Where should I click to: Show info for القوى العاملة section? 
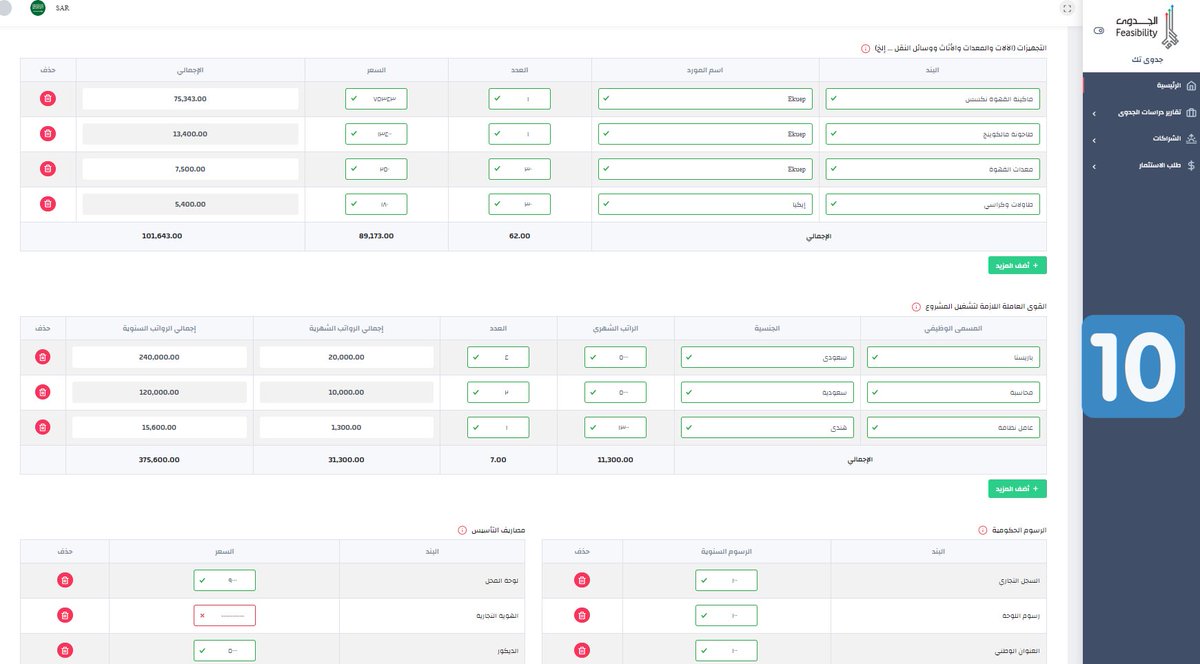(916, 307)
